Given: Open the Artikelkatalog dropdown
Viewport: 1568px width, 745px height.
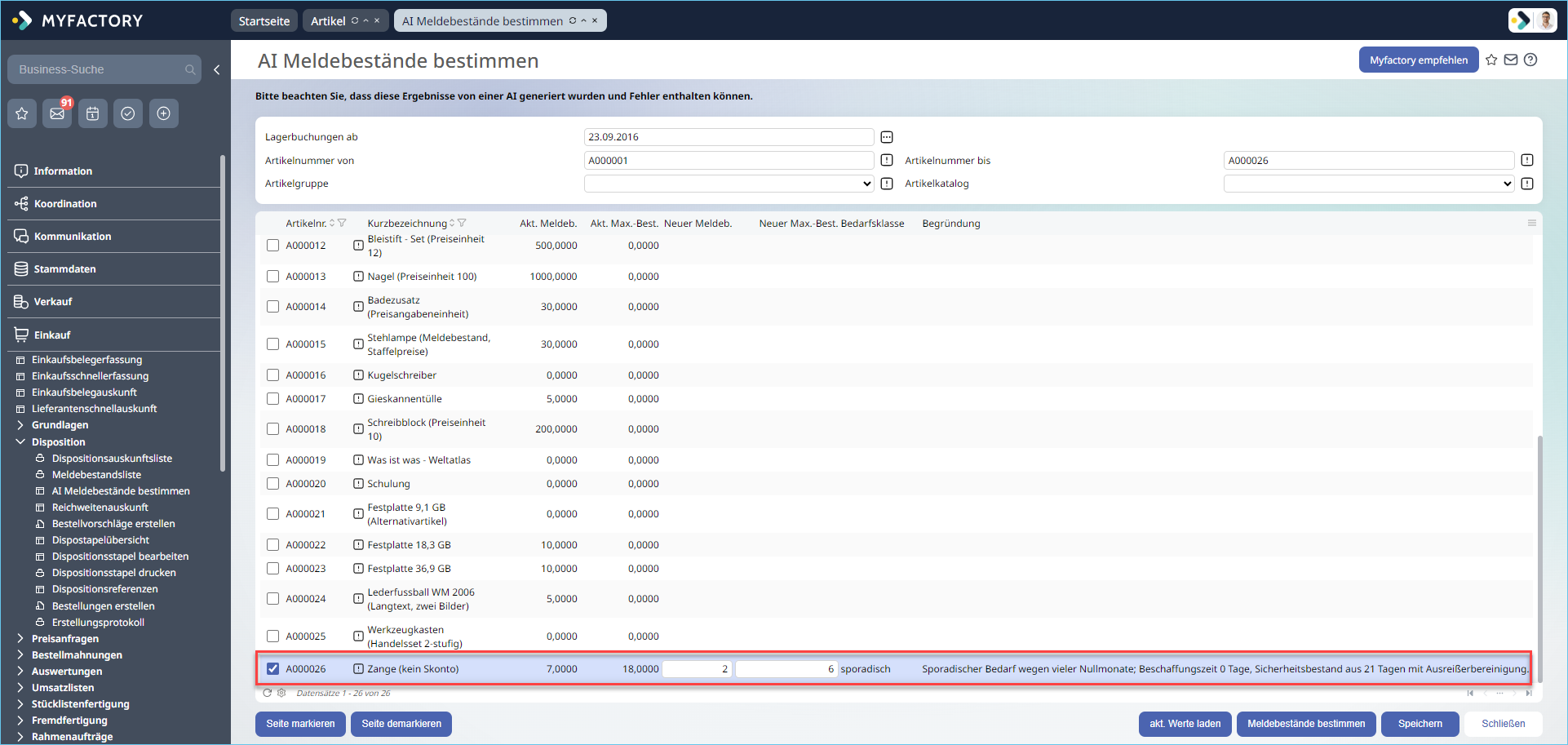Looking at the screenshot, I should (1369, 184).
